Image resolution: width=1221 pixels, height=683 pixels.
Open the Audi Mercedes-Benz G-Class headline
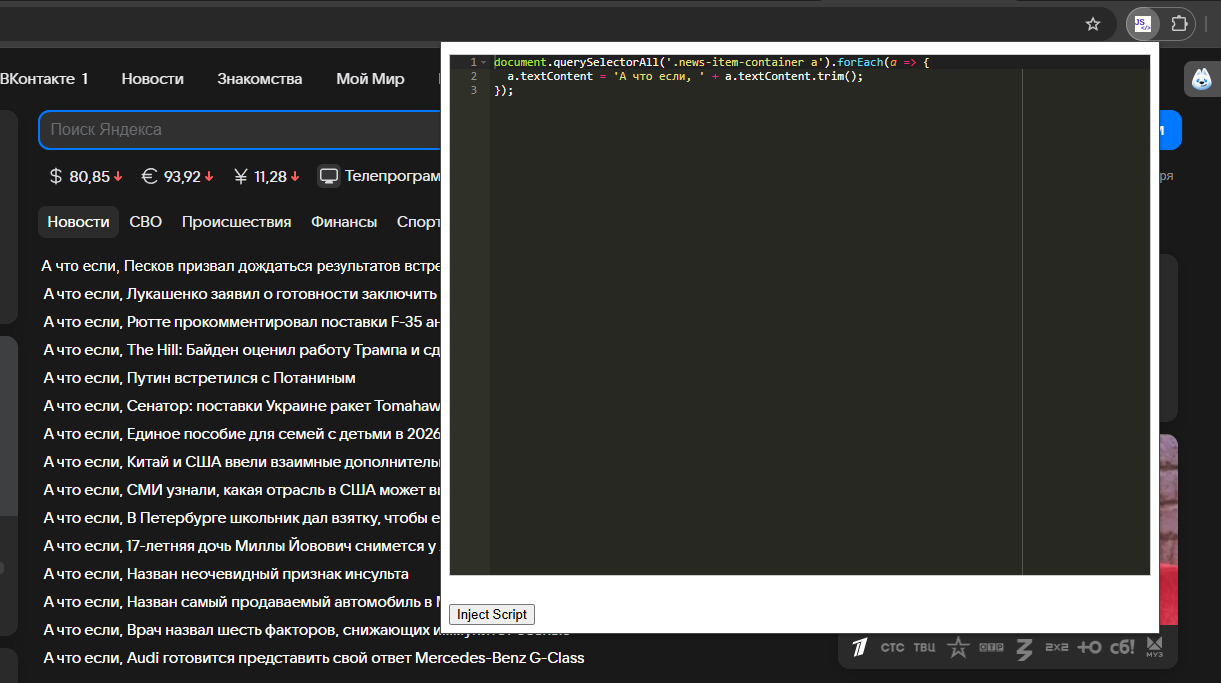(314, 658)
